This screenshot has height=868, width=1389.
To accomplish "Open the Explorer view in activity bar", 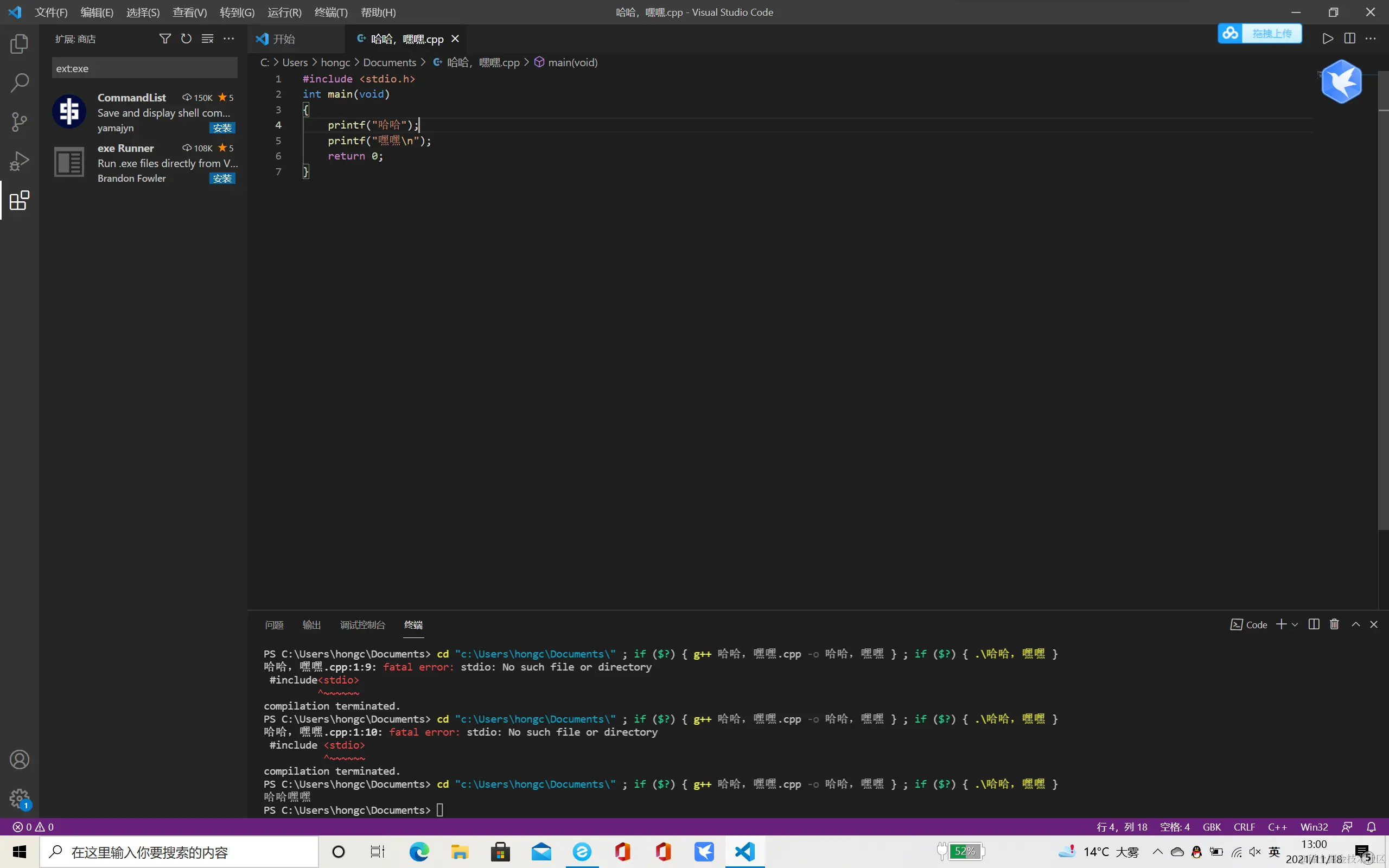I will point(20,43).
